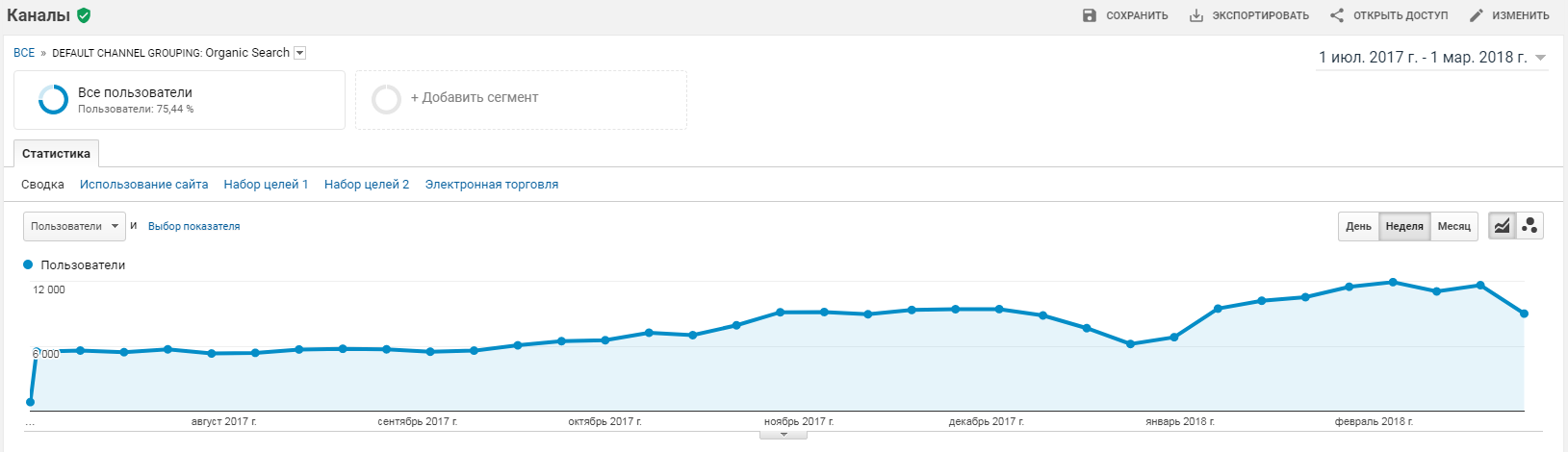Click the ЭКСПОРТИРОВАТЬ button label
This screenshot has height=452, width=1568.
coord(1260,15)
